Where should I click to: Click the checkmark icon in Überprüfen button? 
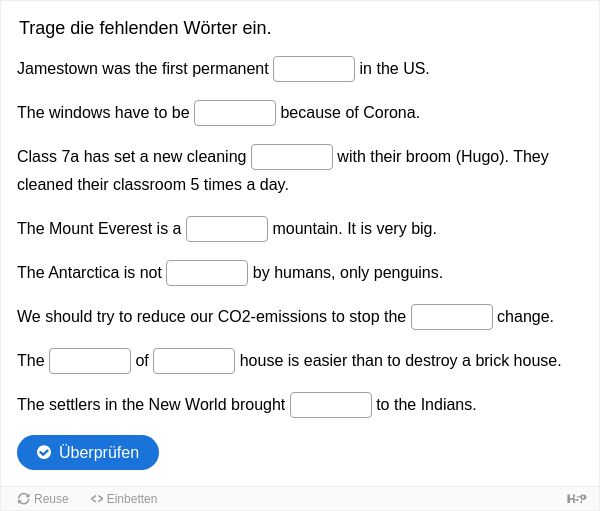44,452
